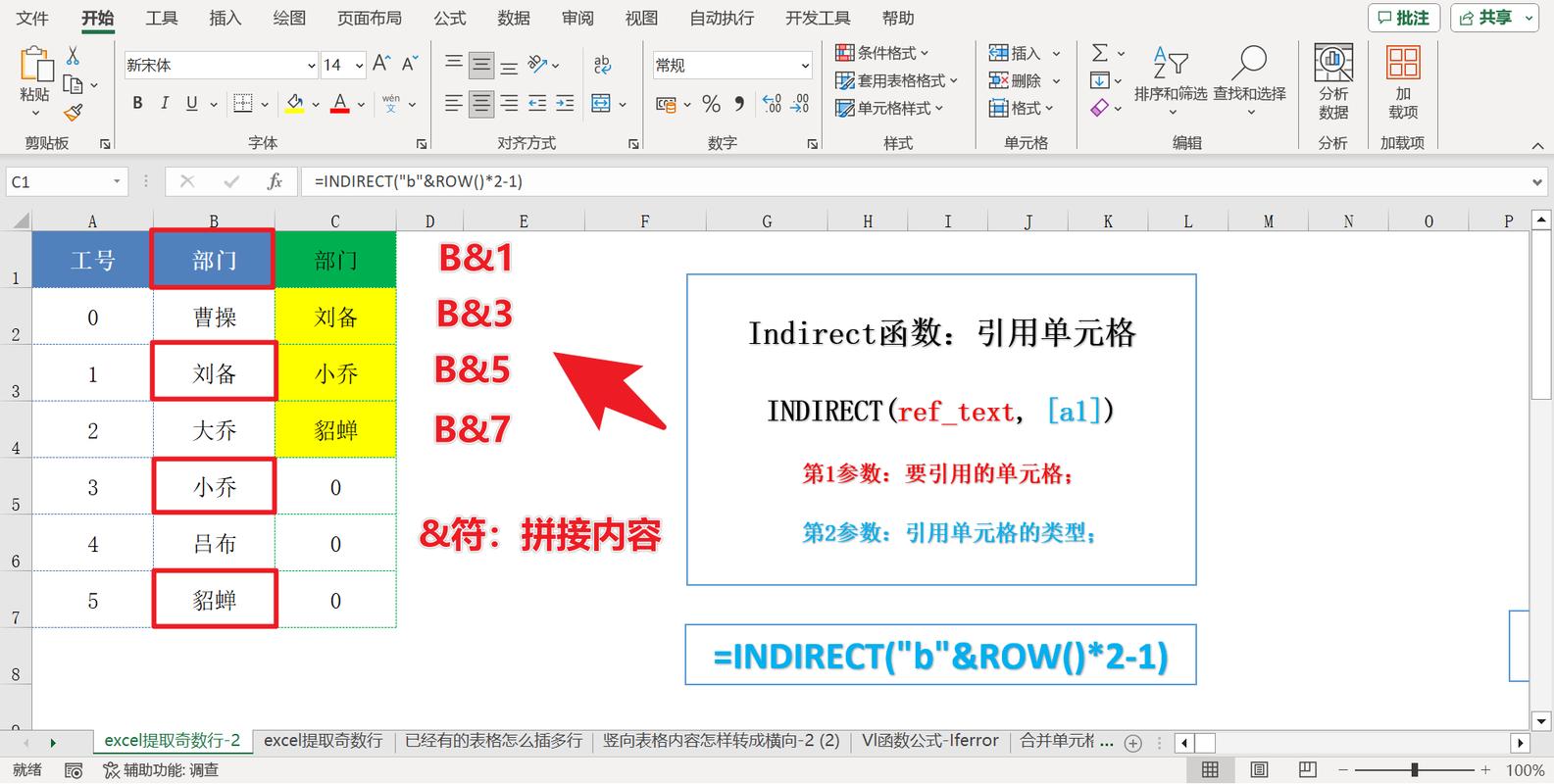Screen dimensions: 1554x784
Task: Click the 批注 comments button
Action: coord(1403,18)
